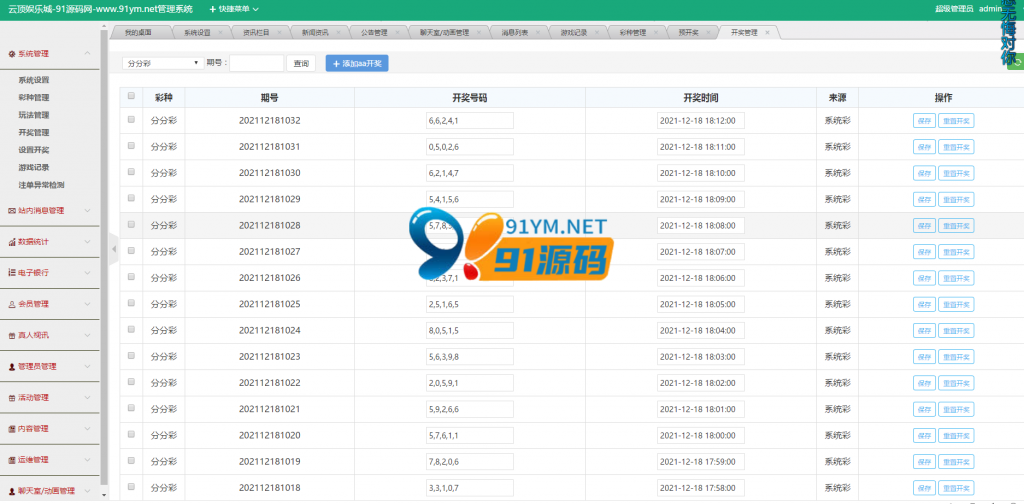Click the plus icon beside 快捷菜单
Image resolution: width=1024 pixels, height=504 pixels.
213,9
